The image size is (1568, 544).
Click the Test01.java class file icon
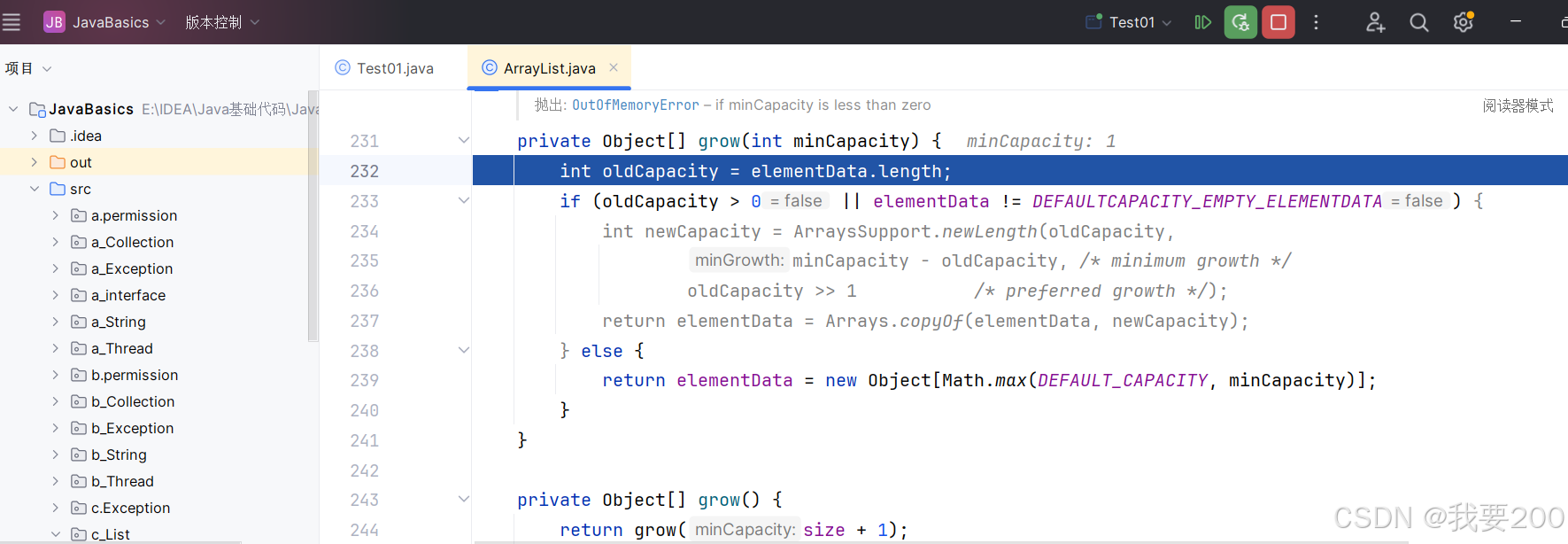point(343,68)
